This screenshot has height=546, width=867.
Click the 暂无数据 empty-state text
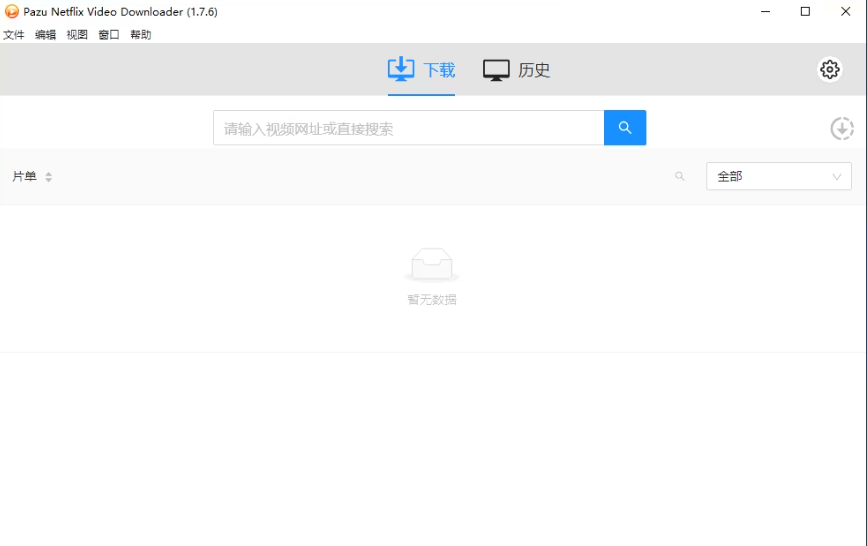[432, 300]
